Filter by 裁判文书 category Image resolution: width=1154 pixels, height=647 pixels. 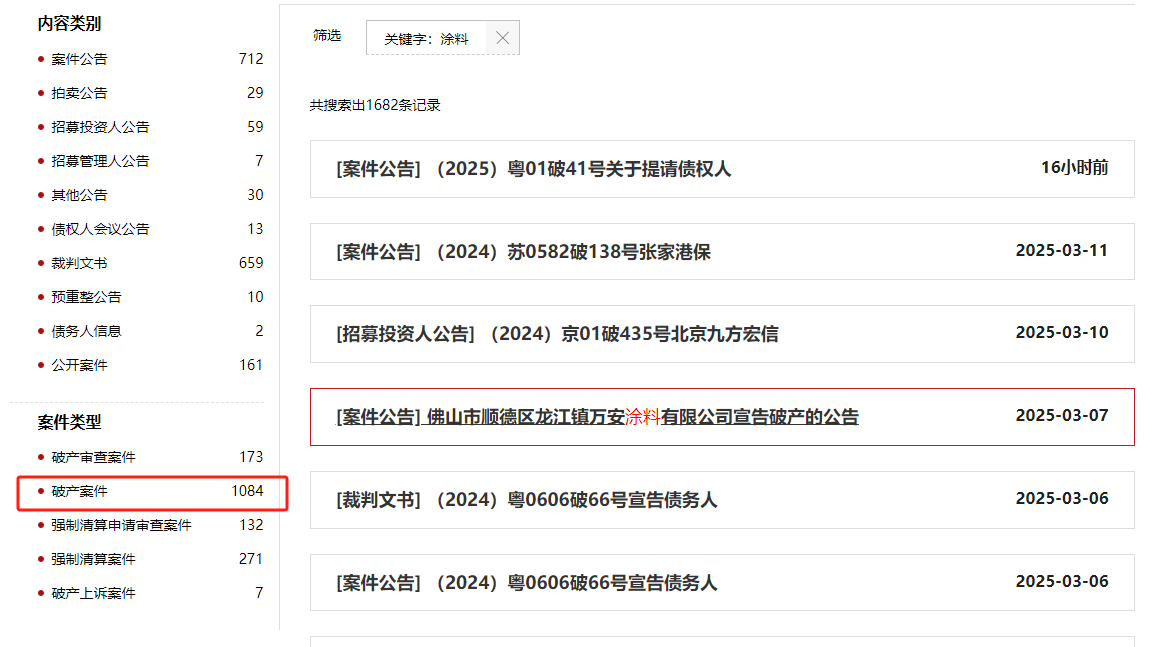coord(79,263)
